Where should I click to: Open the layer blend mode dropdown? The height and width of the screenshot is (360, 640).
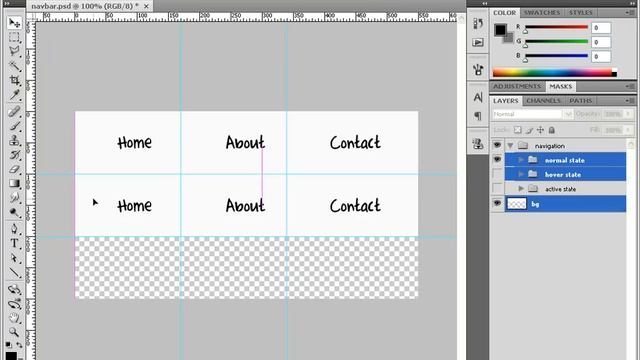(532, 114)
